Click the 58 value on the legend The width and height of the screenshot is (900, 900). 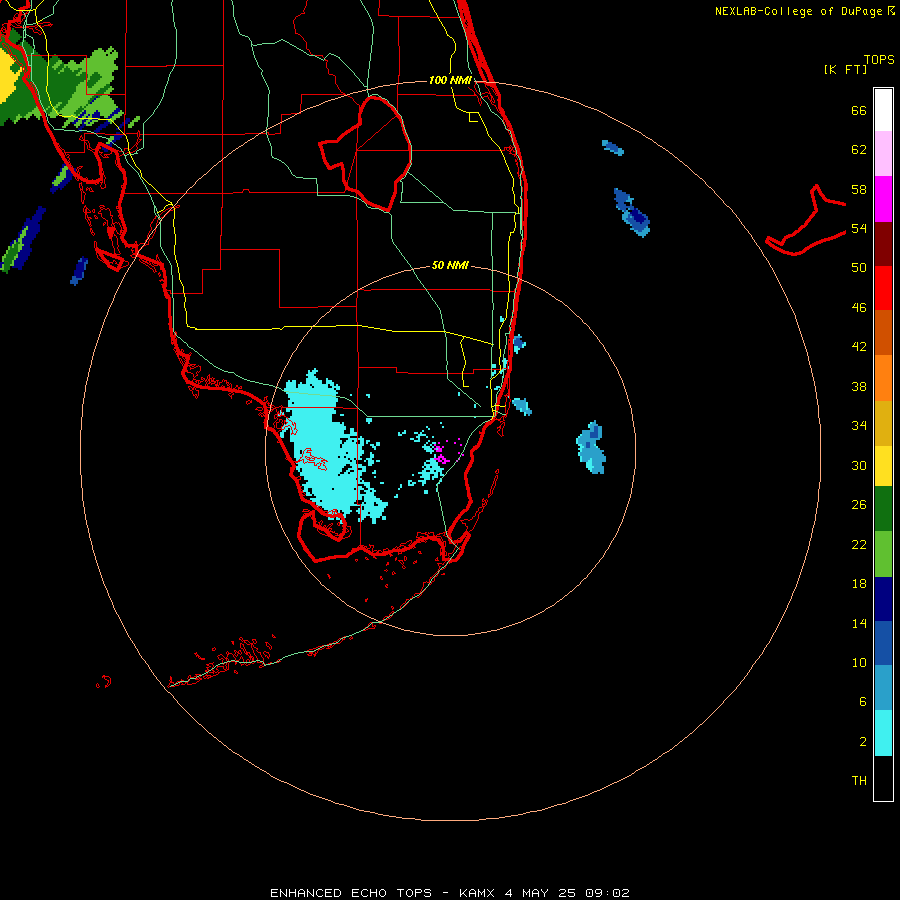[x=859, y=189]
